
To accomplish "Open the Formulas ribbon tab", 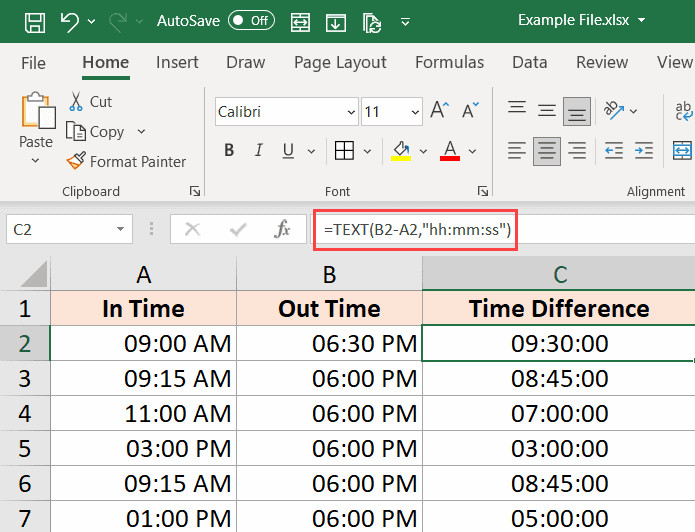I will [449, 62].
